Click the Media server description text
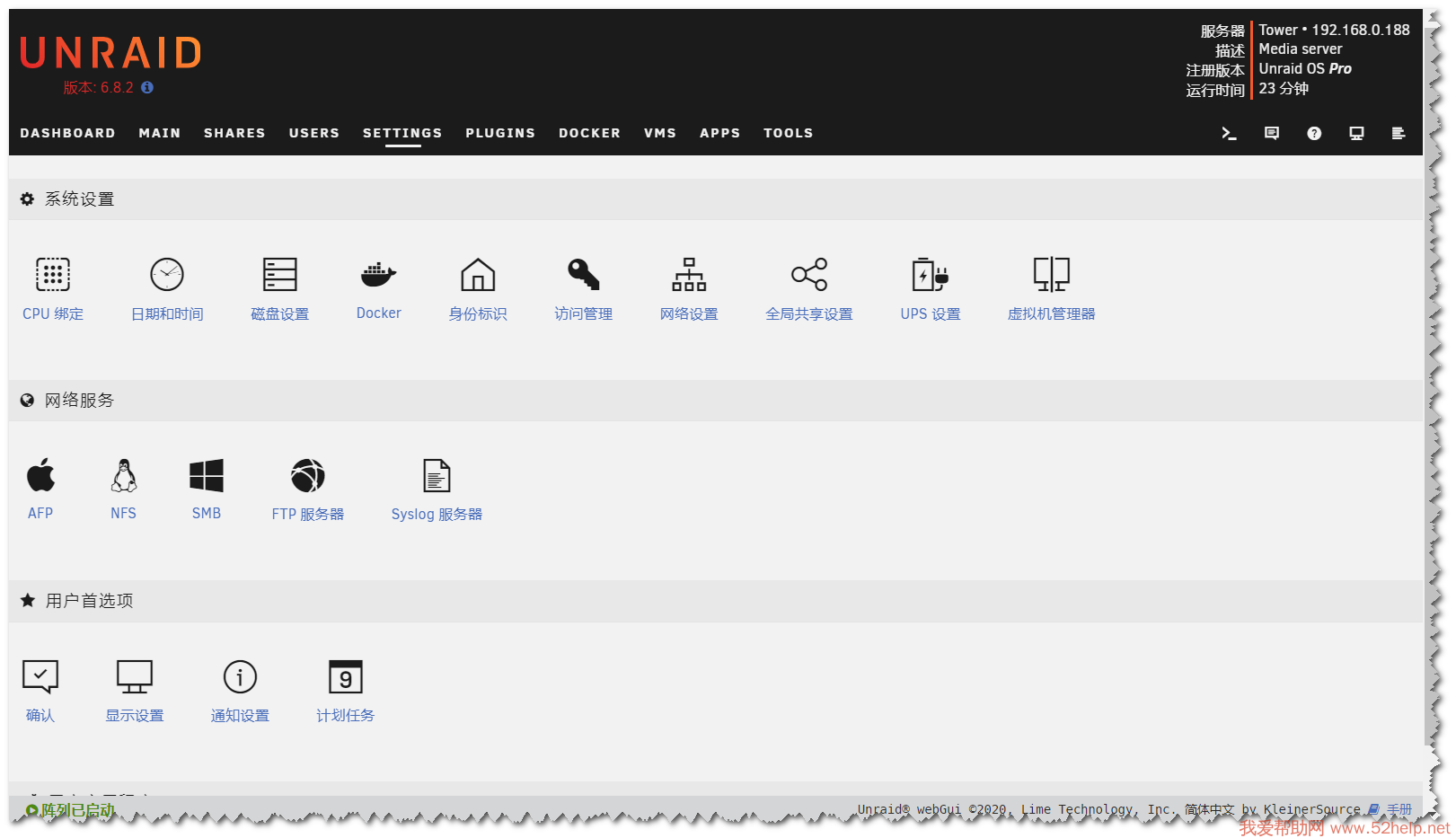Image resolution: width=1456 pixels, height=838 pixels. pyautogui.click(x=1300, y=49)
